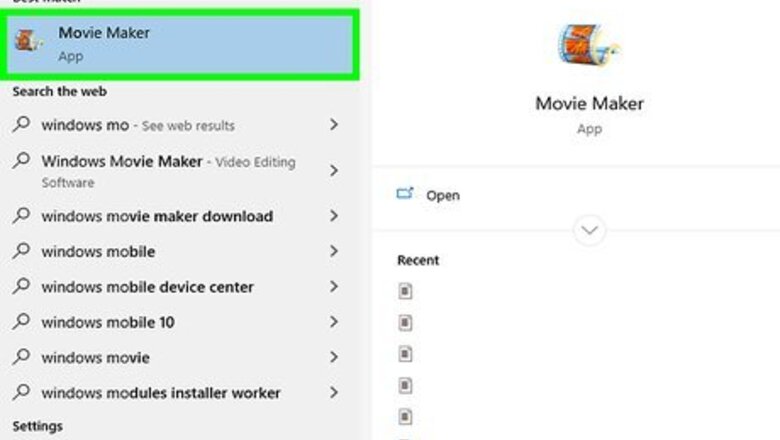Select 'windows mobile device center' suggestion
This screenshot has height=440, width=780.
coord(147,287)
